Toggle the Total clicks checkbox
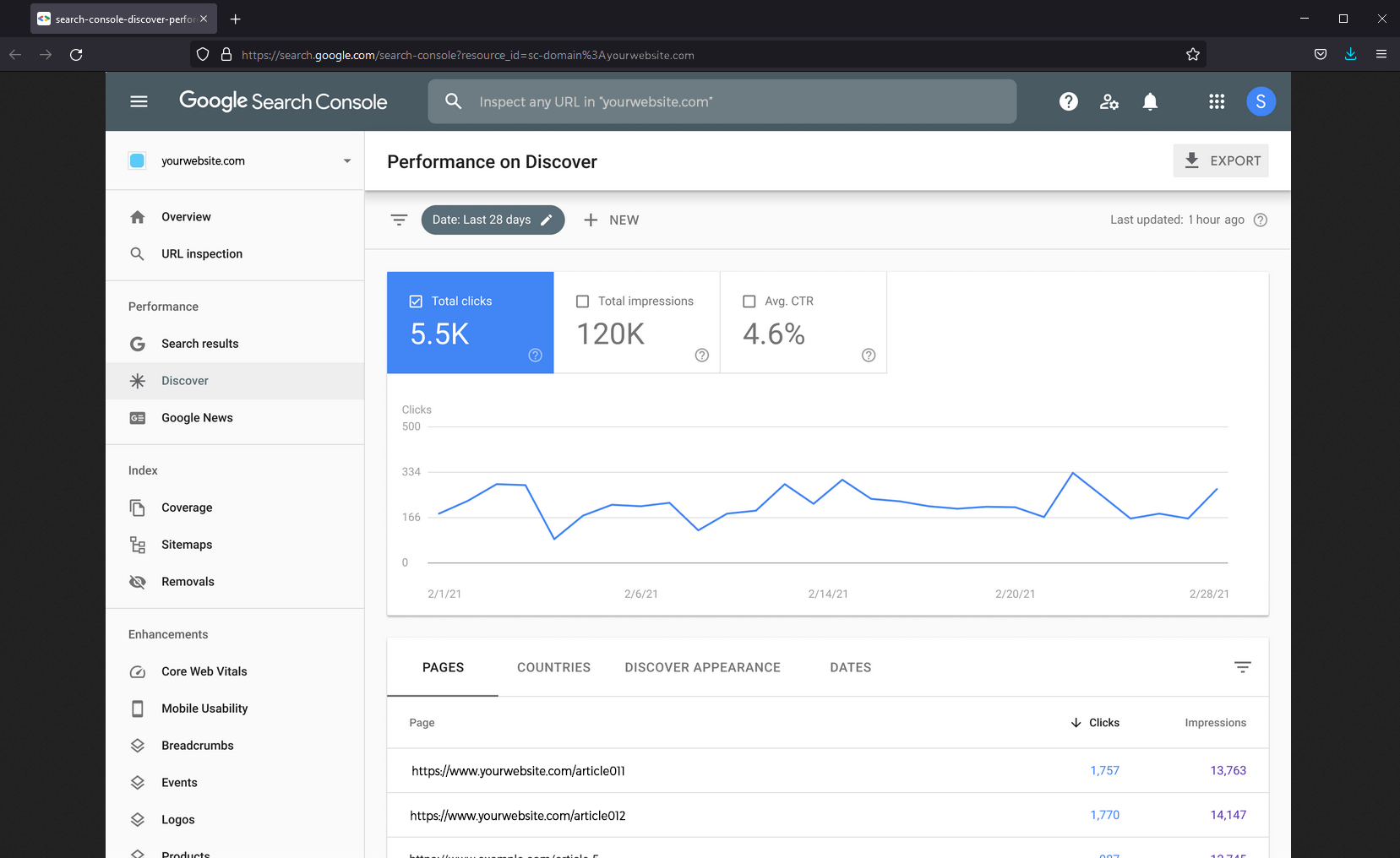The image size is (1400, 858). click(x=416, y=301)
